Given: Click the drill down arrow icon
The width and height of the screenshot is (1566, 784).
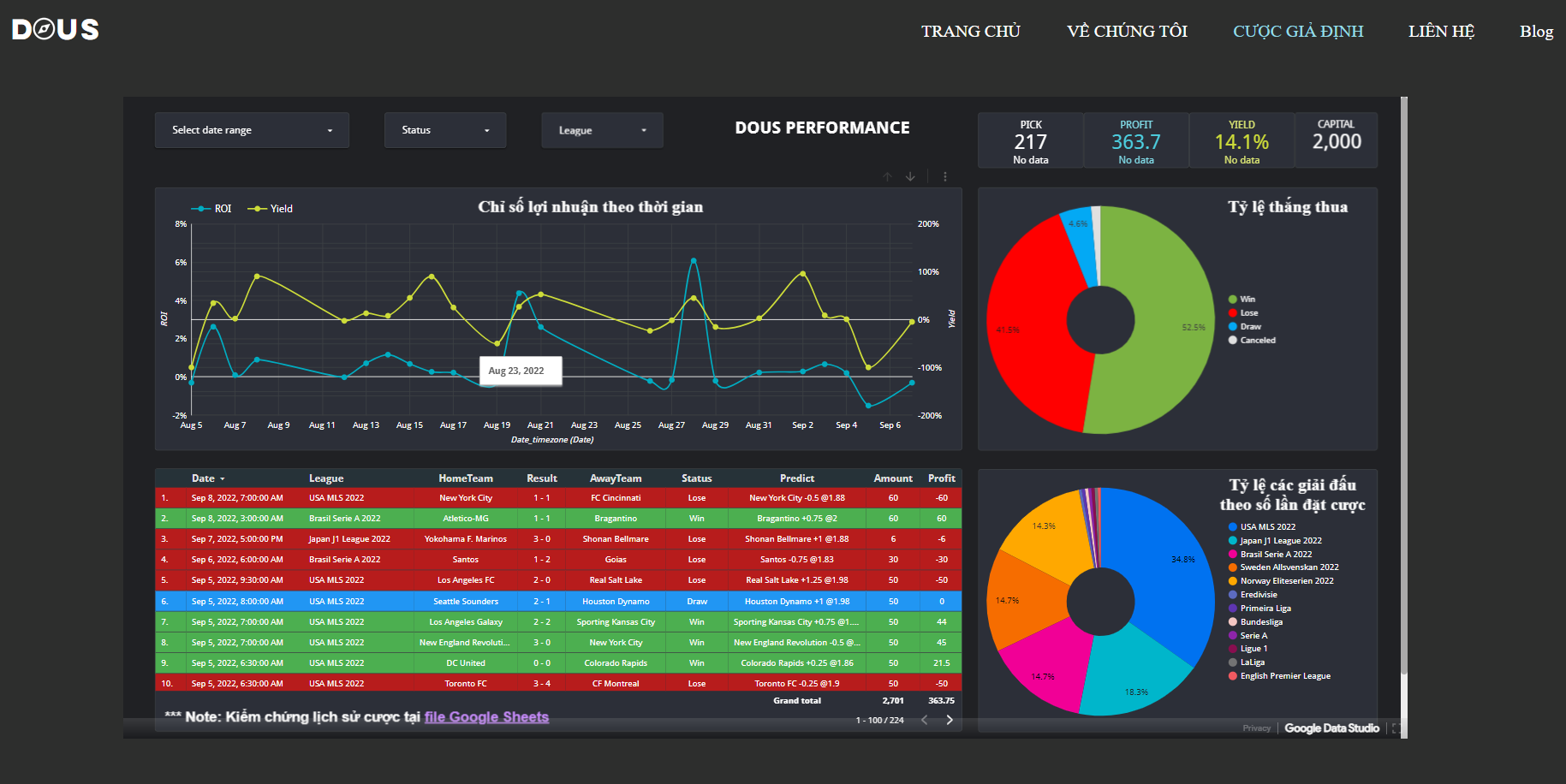Looking at the screenshot, I should click(x=910, y=176).
